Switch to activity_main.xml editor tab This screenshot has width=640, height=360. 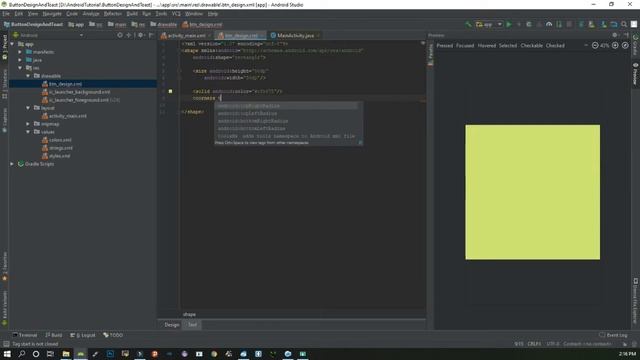point(186,36)
